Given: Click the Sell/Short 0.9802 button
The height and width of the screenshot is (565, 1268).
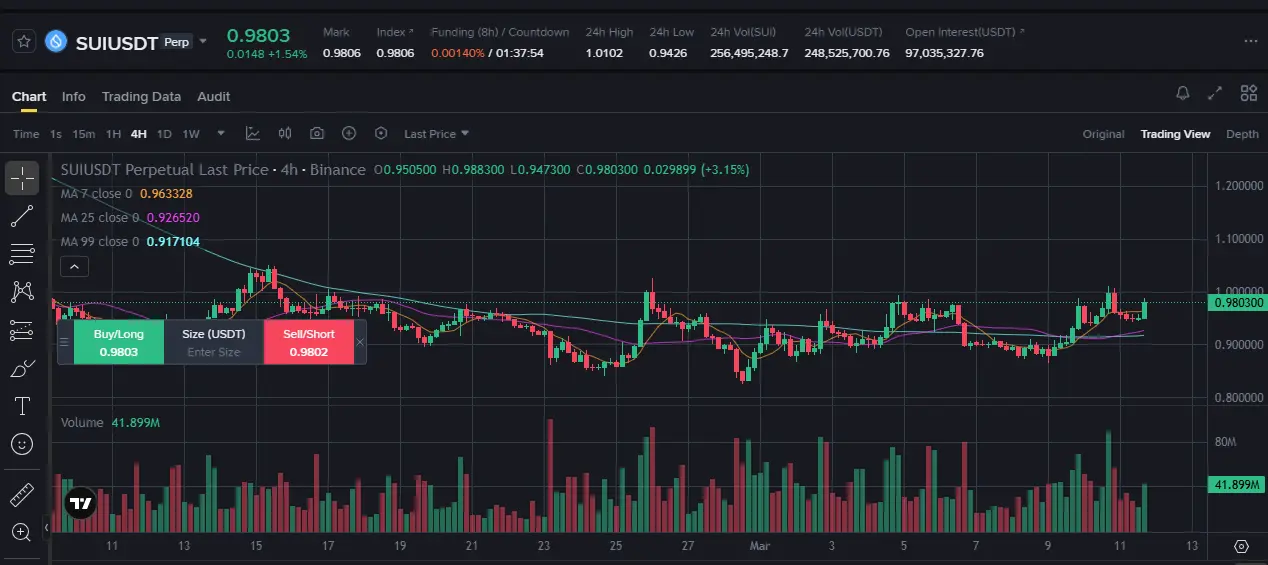Looking at the screenshot, I should pos(309,342).
